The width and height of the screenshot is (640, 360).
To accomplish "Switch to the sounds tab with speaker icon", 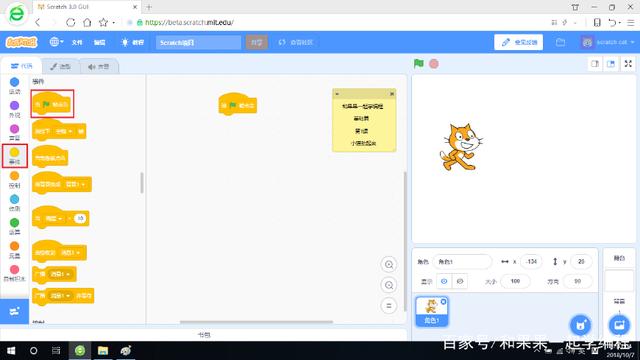I will [99, 67].
